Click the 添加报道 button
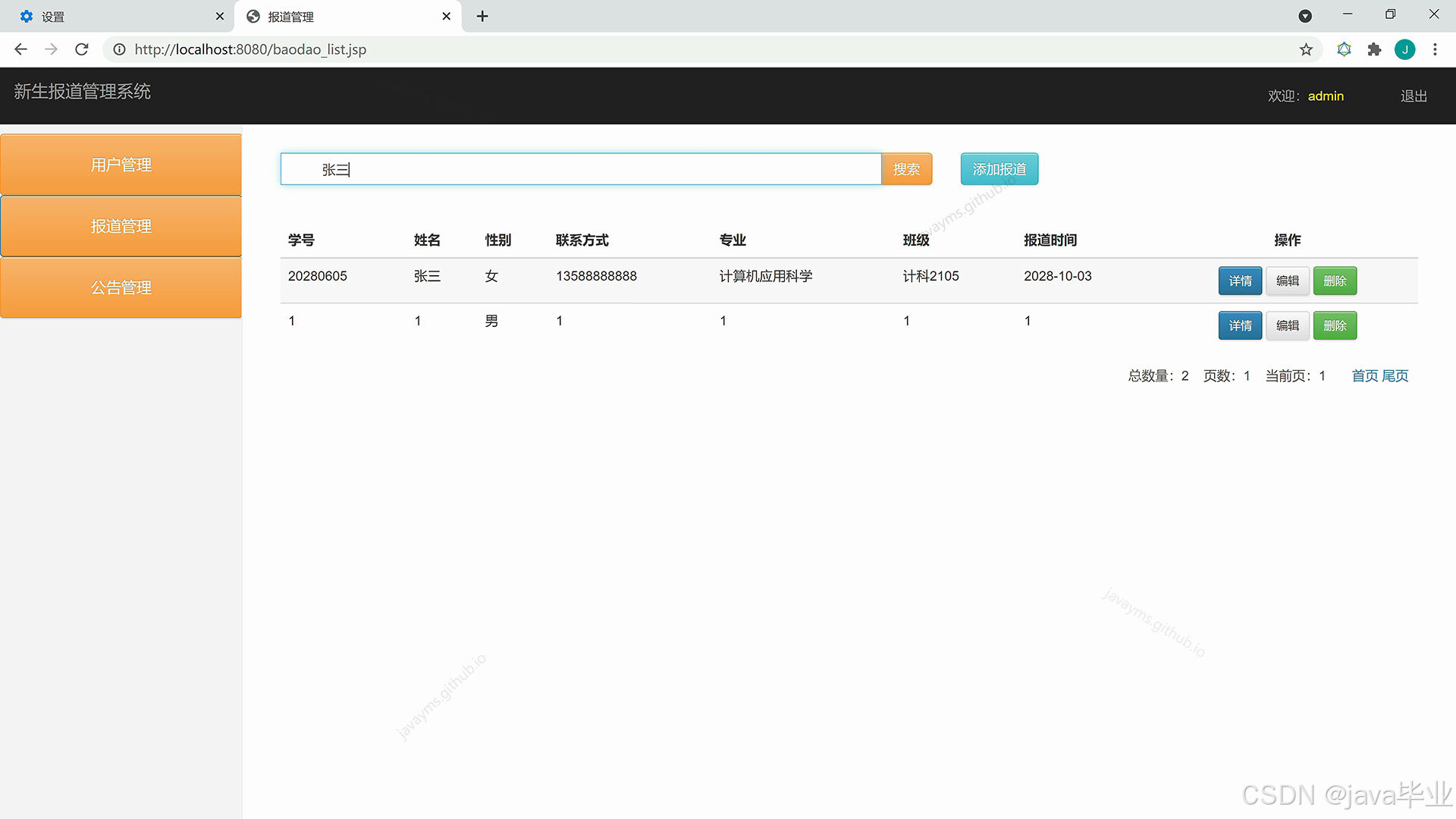Viewport: 1456px width, 819px height. click(x=999, y=169)
